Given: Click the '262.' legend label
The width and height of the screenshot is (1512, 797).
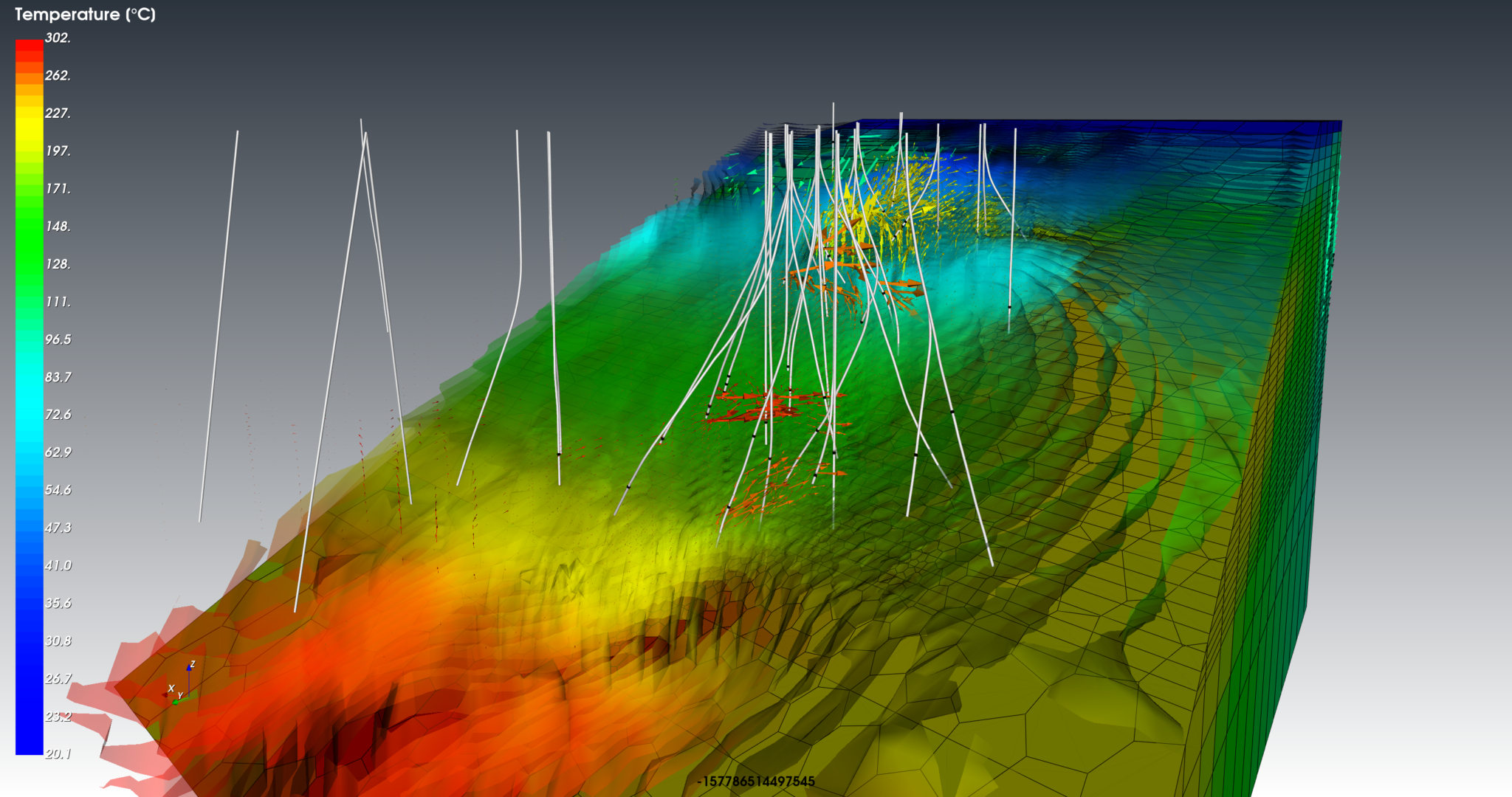Looking at the screenshot, I should [58, 75].
